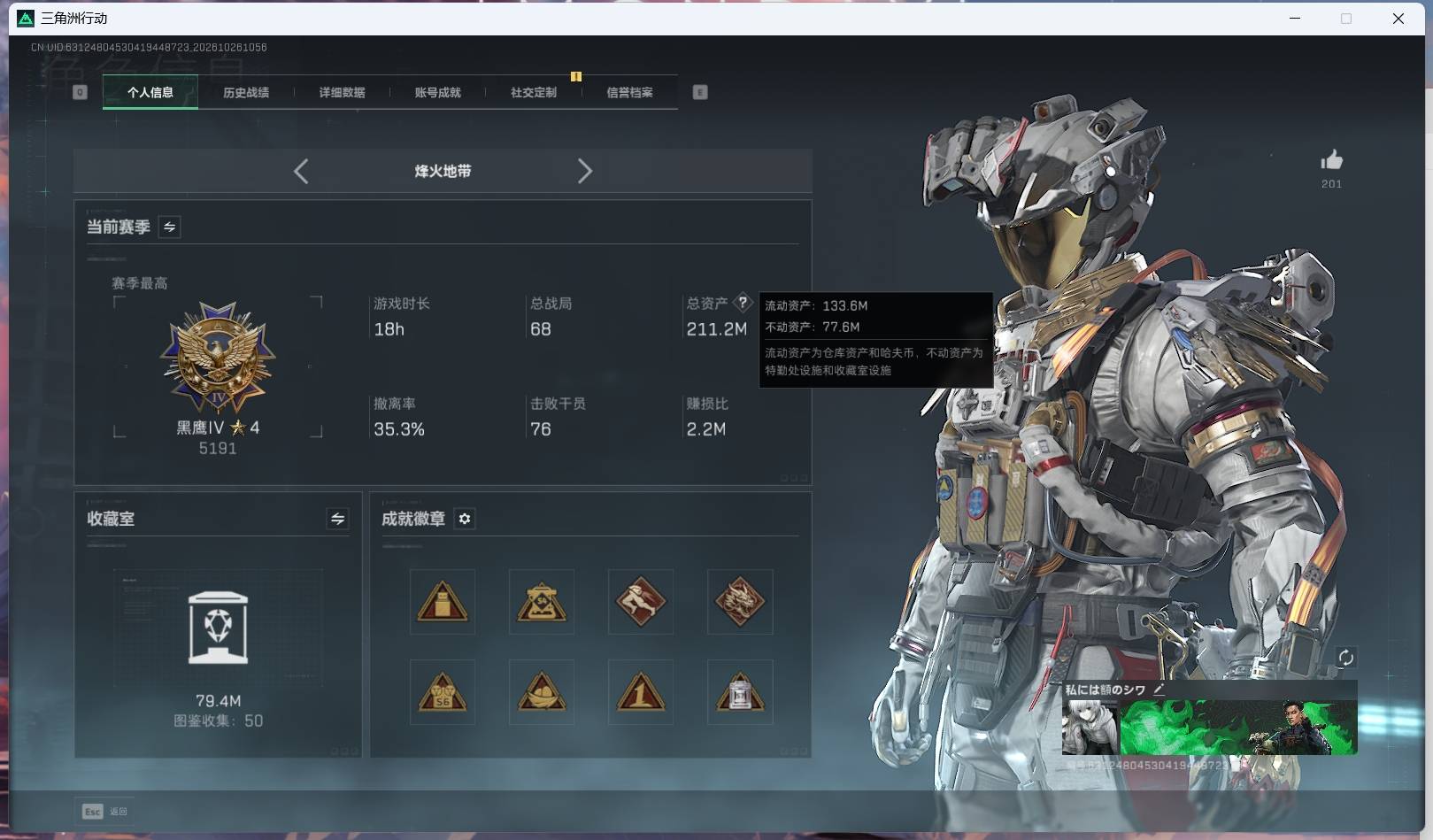Open the 烽火地带 mode selector
Screen dimensions: 1433x840
[x=443, y=171]
